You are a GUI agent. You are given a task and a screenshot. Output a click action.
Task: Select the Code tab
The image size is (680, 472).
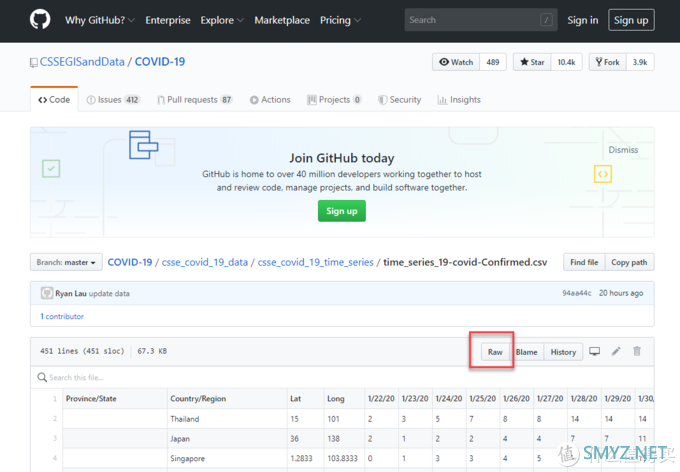(x=54, y=99)
